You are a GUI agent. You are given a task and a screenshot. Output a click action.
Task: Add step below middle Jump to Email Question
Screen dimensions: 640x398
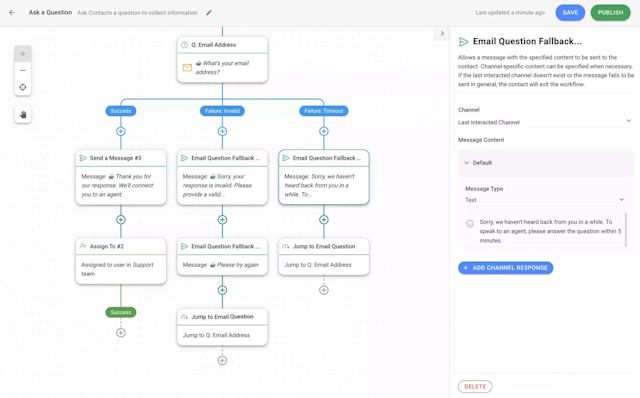click(222, 360)
